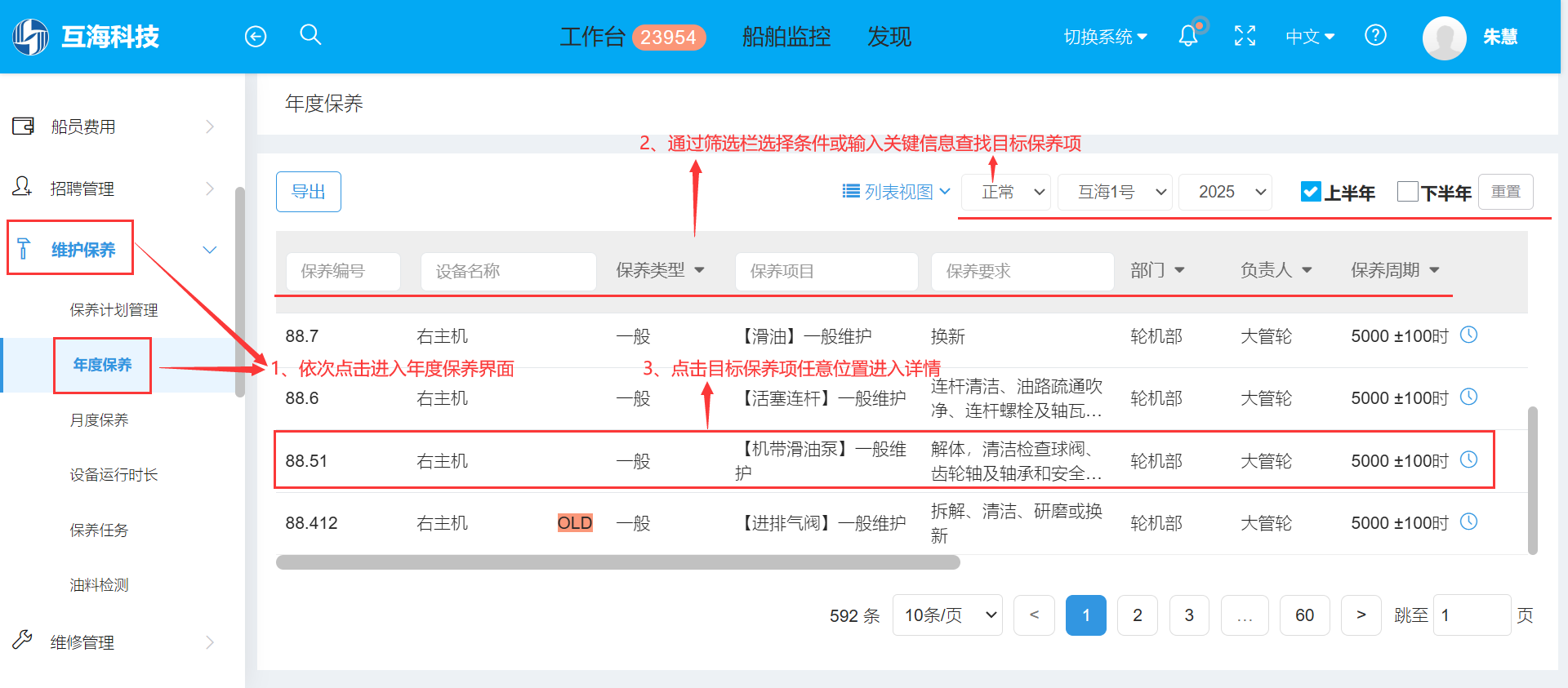Click clock icon in row 88.51
This screenshot has height=688, width=1568.
click(x=1468, y=459)
